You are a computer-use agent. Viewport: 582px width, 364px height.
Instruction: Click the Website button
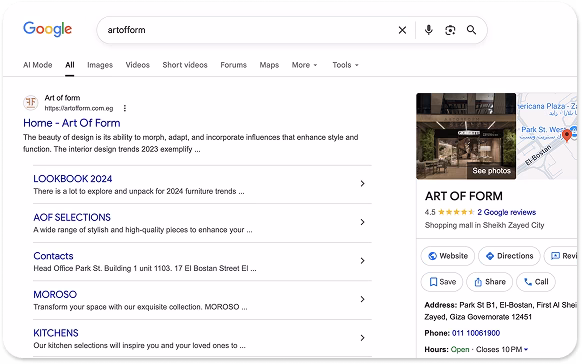click(x=448, y=256)
